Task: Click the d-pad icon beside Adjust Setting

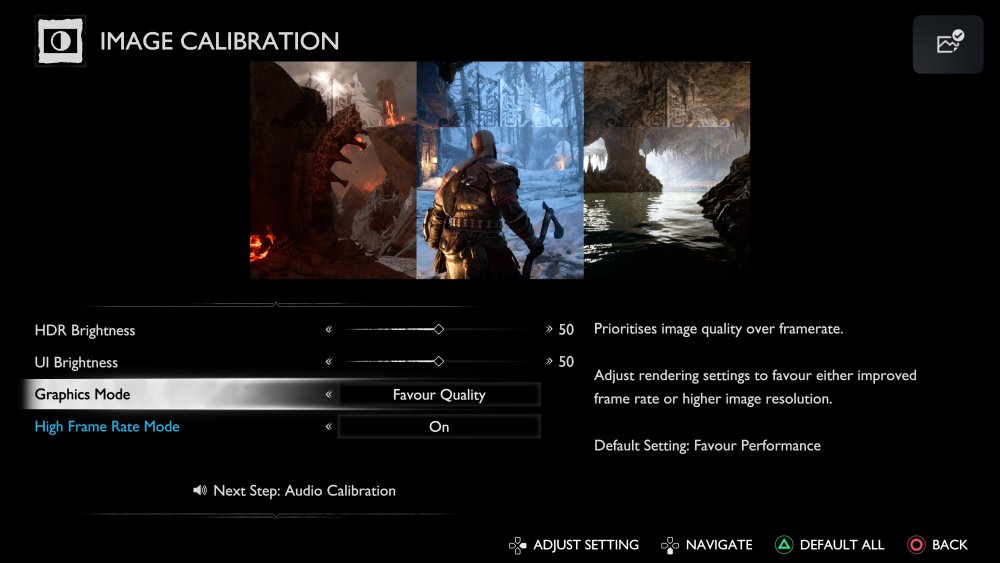Action: click(x=517, y=545)
